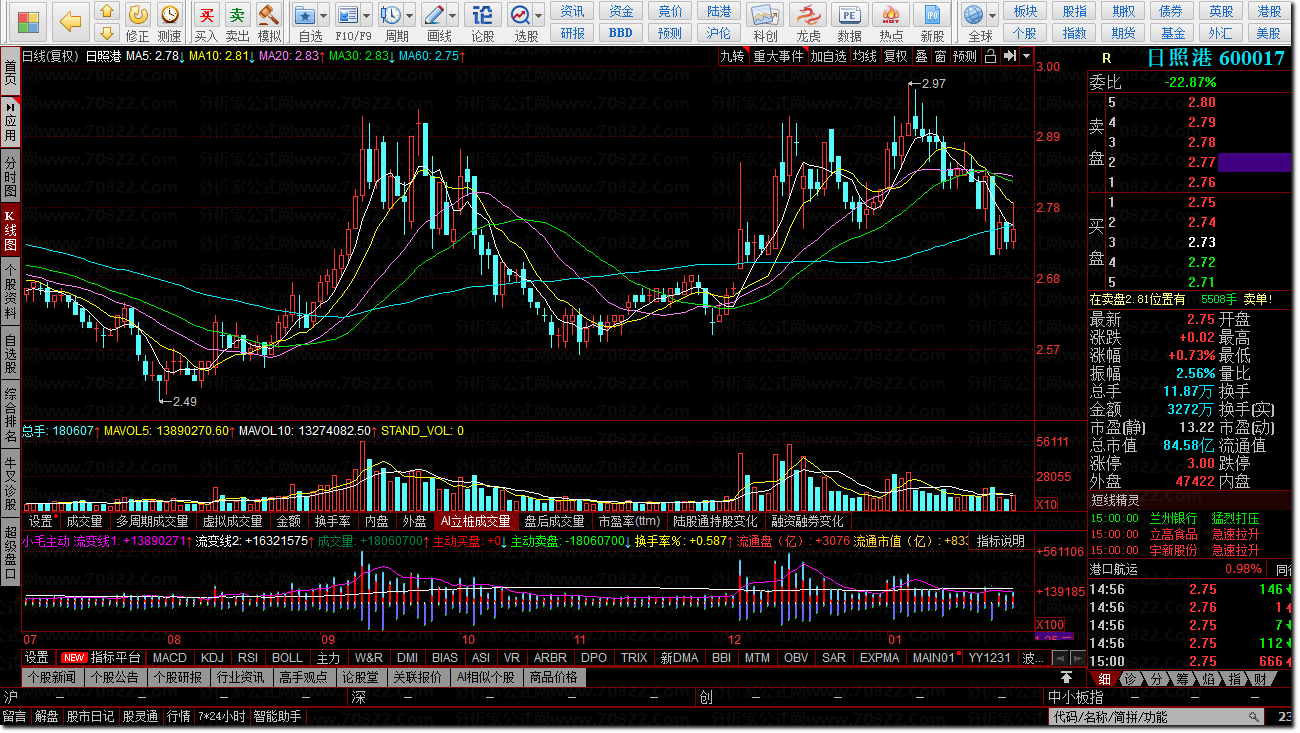Click the right scroll arrow of the indicator tabs
The image size is (1300, 733).
(1077, 659)
